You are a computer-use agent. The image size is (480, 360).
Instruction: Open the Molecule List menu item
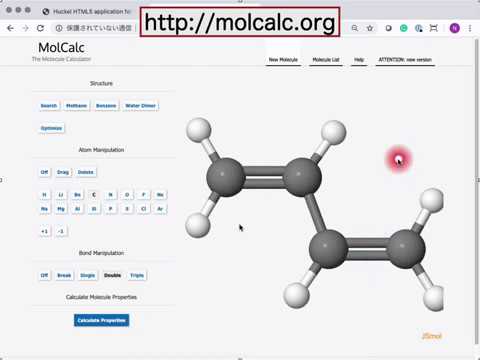coord(326,60)
